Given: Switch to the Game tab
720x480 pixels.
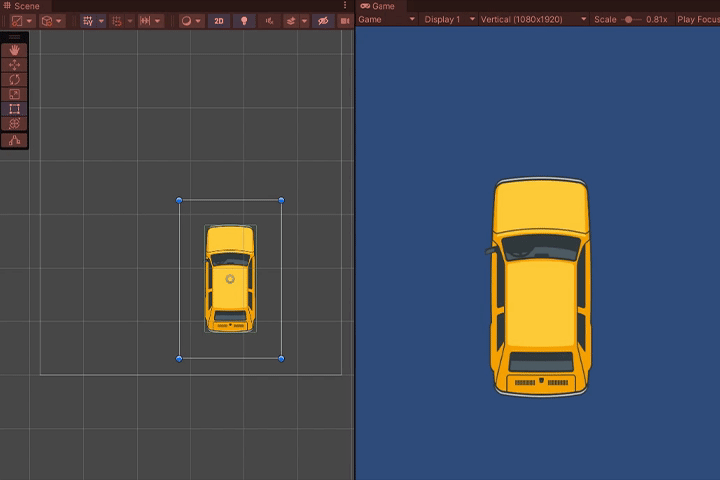Looking at the screenshot, I should [378, 6].
